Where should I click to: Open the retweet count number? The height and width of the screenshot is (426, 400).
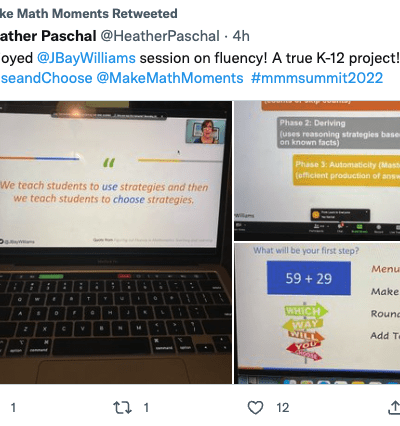coord(146,407)
